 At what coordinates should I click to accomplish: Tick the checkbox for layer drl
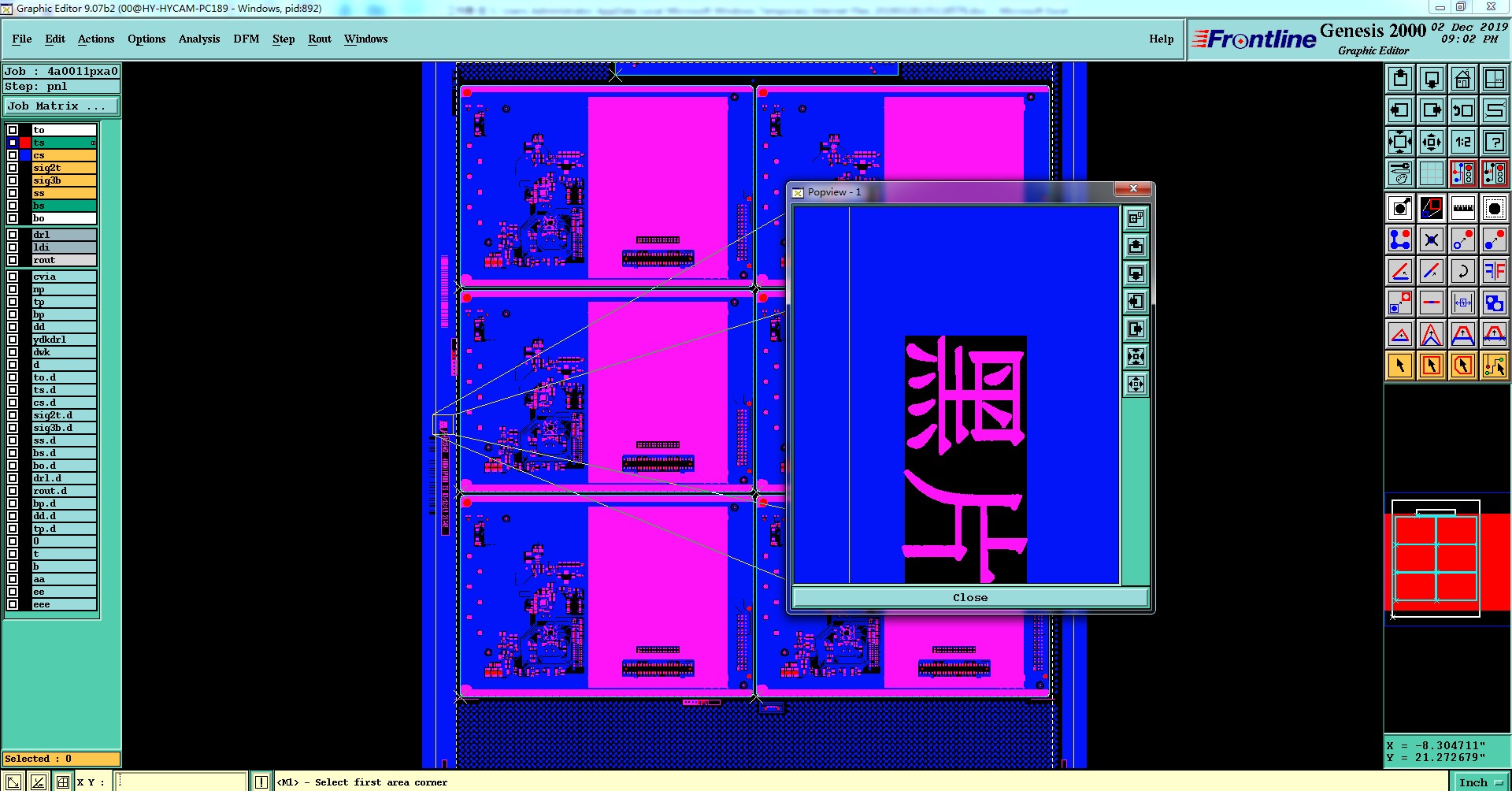click(x=13, y=235)
